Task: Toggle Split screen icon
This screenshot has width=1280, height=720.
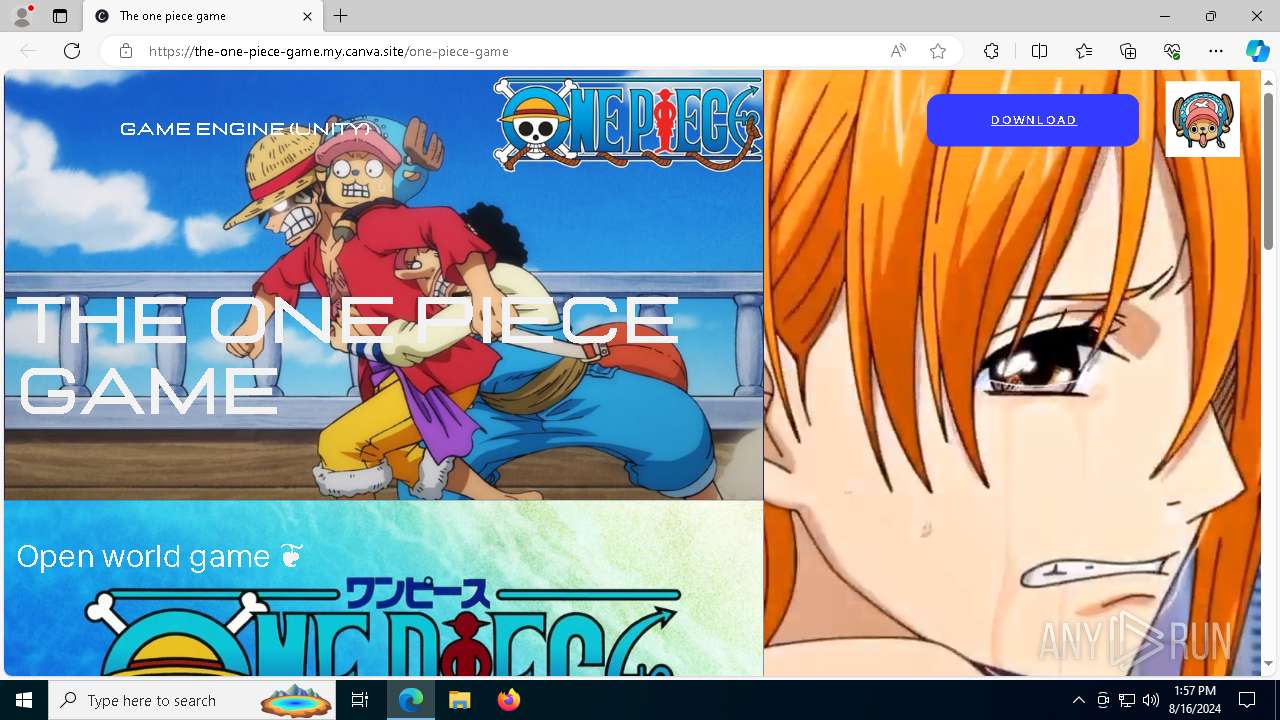Action: coord(1039,51)
